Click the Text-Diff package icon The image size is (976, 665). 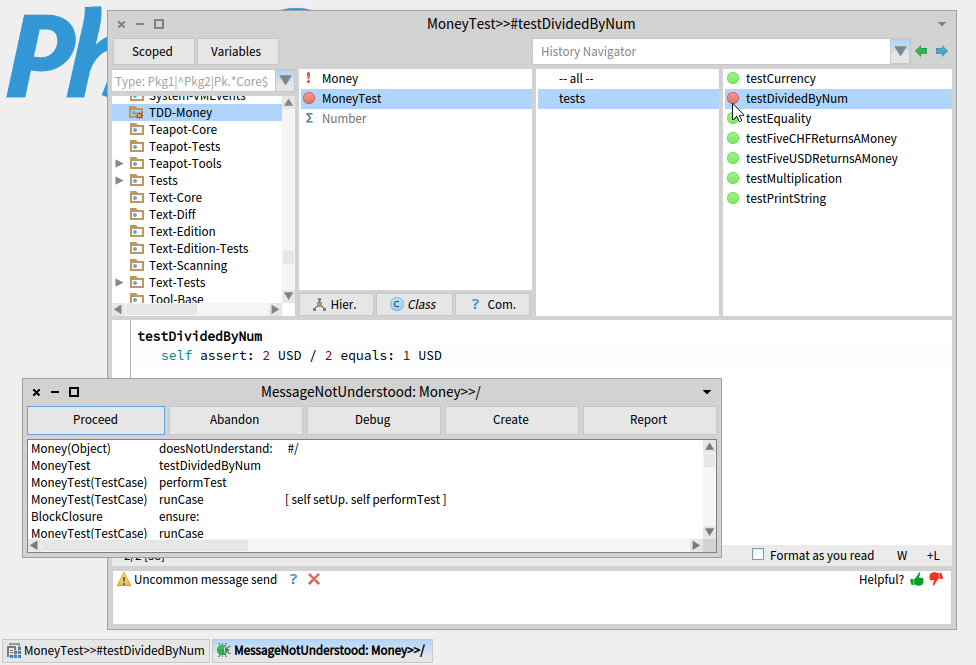[136, 214]
